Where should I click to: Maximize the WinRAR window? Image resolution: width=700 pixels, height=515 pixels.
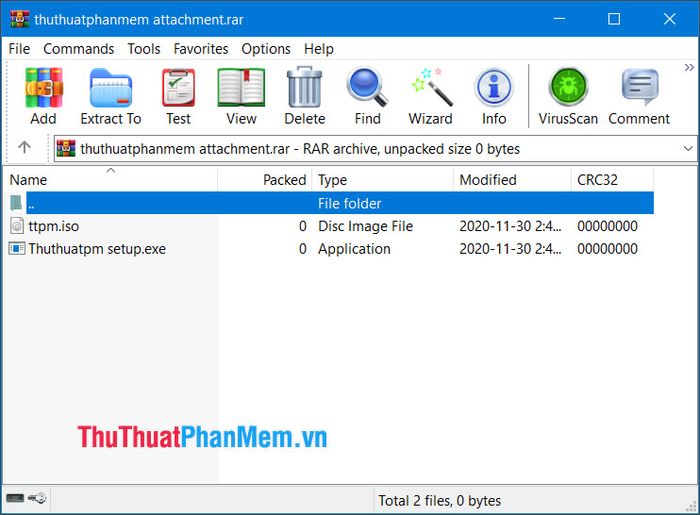pos(614,19)
